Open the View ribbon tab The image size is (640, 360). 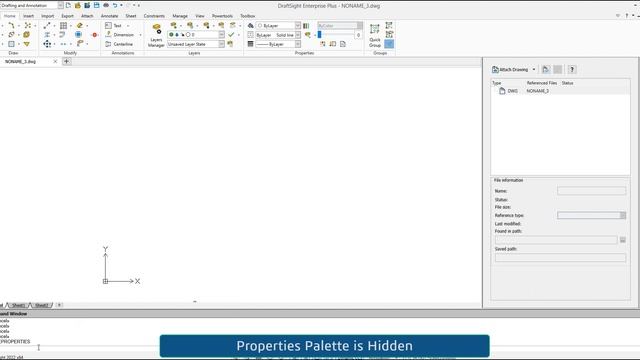click(x=200, y=16)
